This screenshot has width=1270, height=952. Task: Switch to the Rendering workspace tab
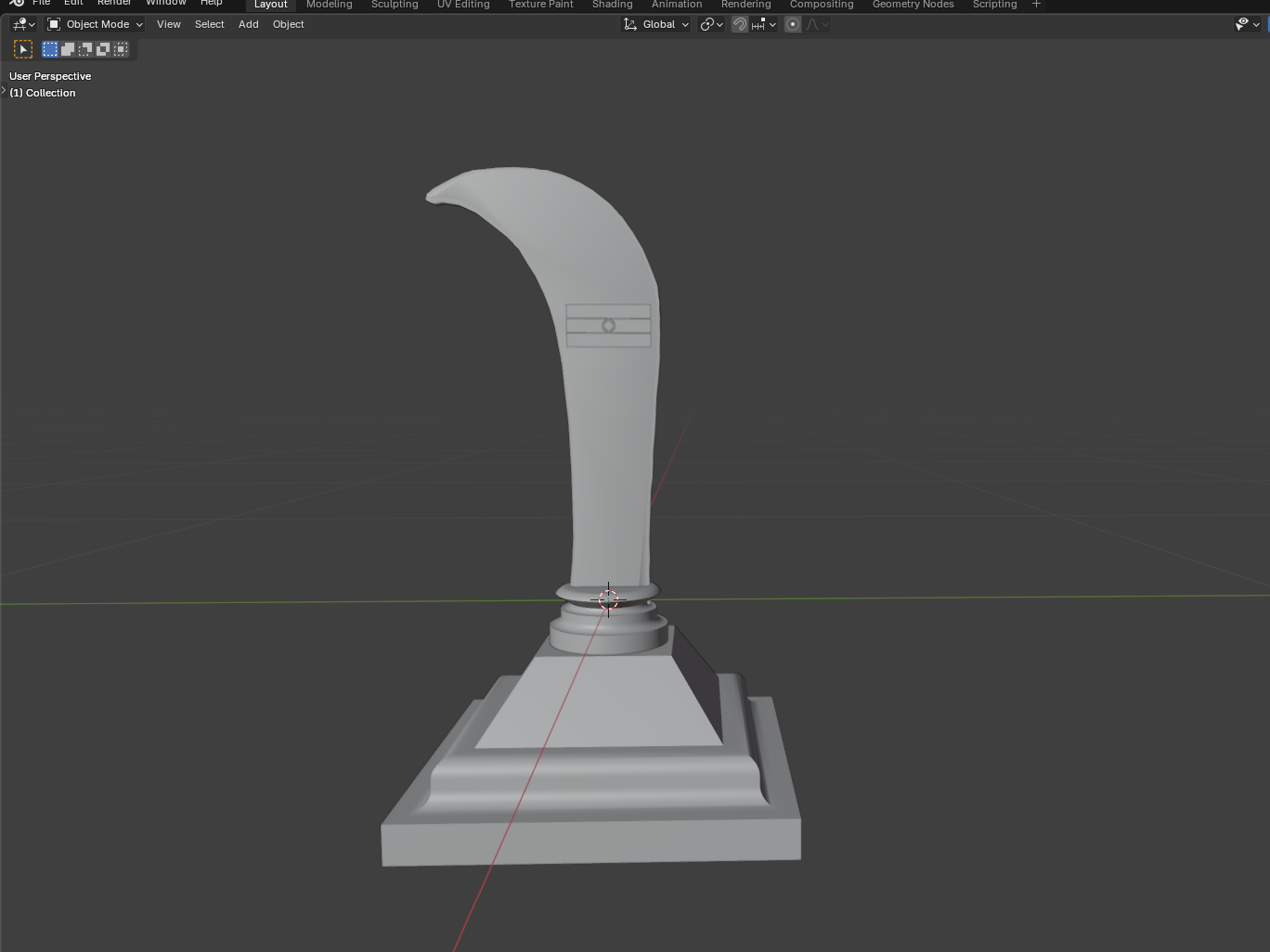(x=746, y=5)
